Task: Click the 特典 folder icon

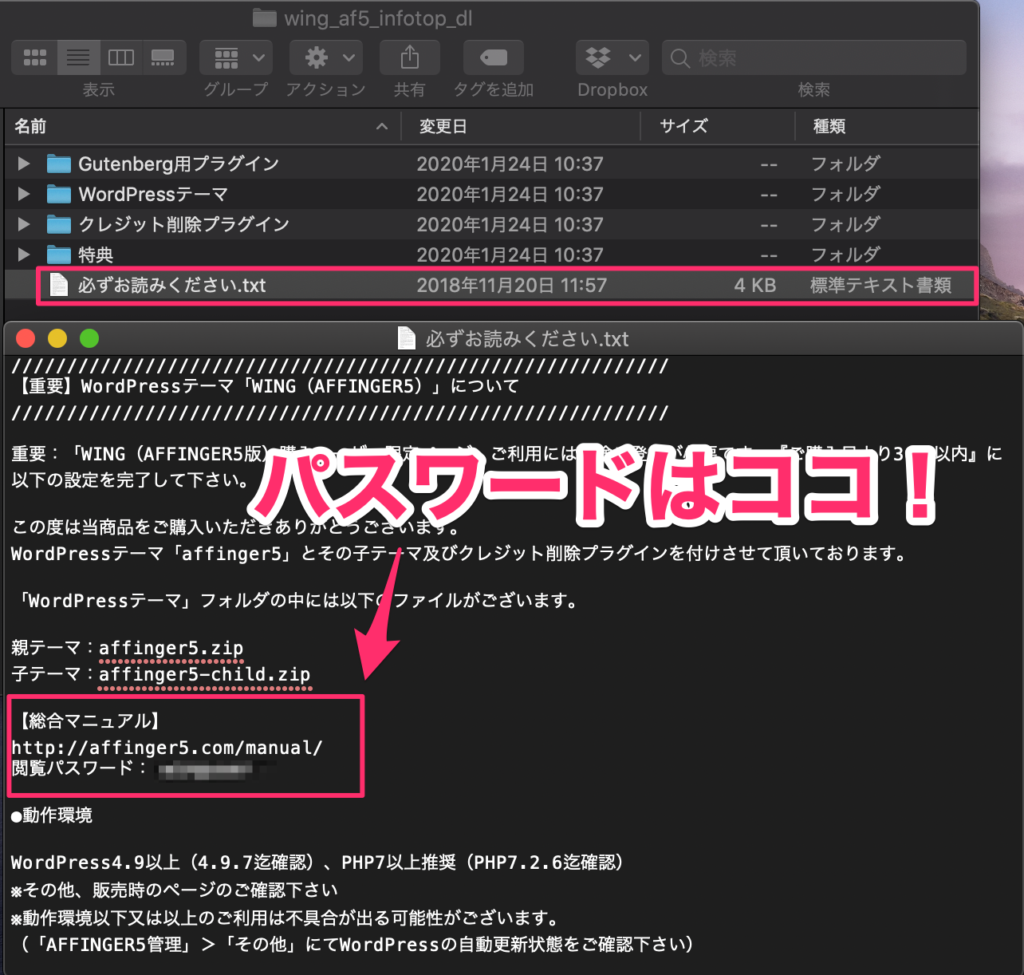Action: pos(59,254)
